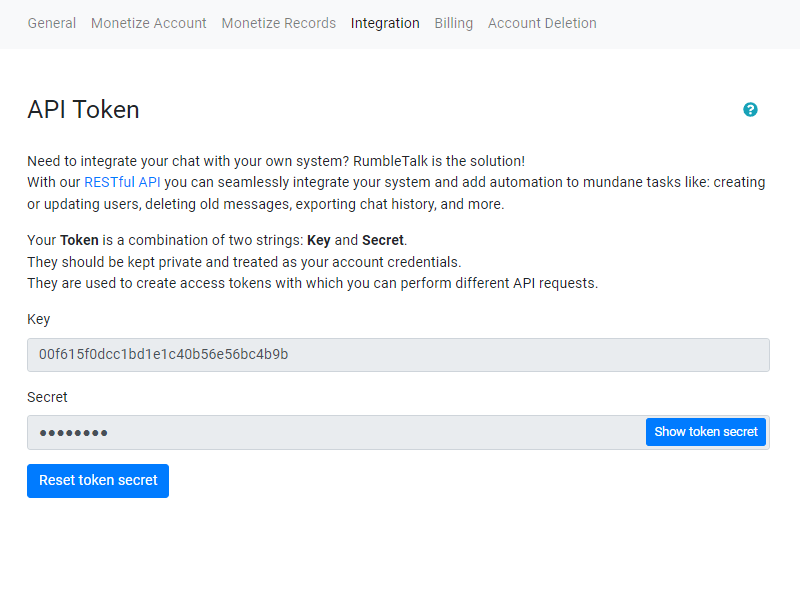Click the bold Secret word in the description
Viewport: 800px width, 600px height.
(383, 240)
